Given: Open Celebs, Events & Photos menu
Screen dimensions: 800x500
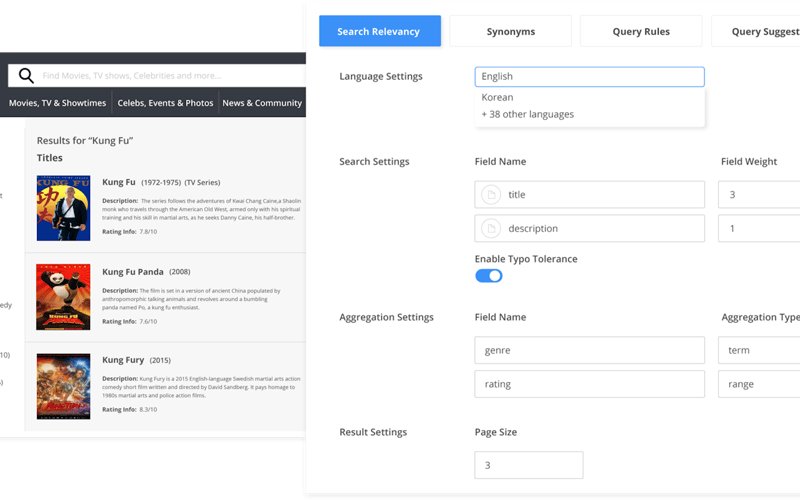Looking at the screenshot, I should click(x=165, y=103).
